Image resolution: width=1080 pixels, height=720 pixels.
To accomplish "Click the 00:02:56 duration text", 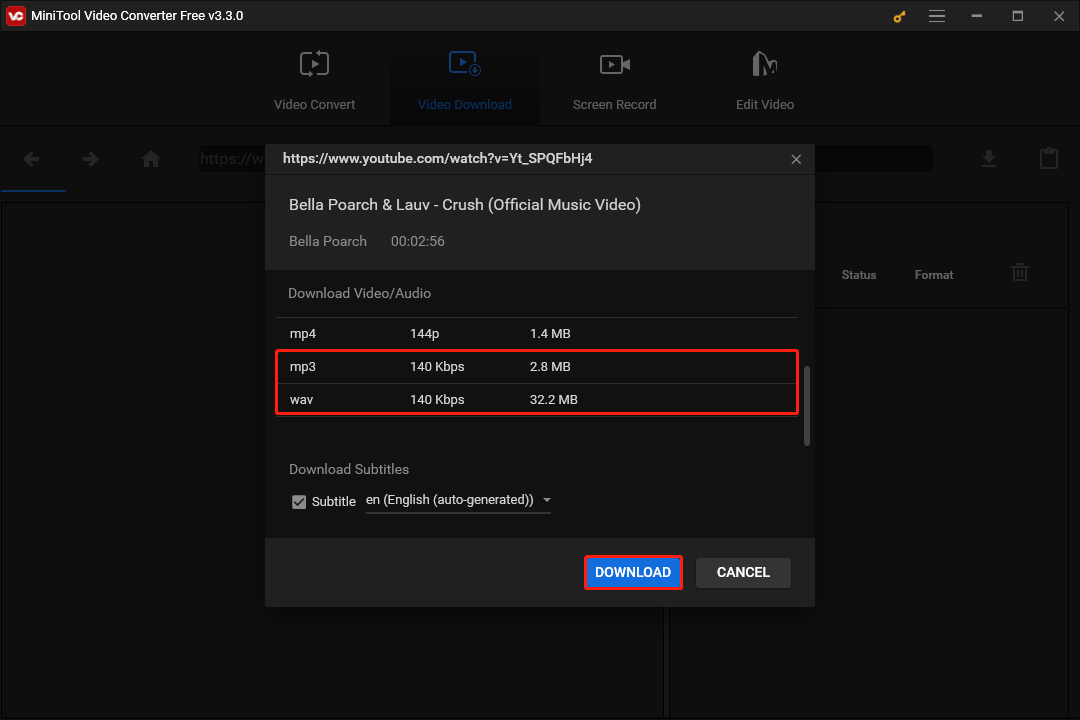I will [417, 241].
